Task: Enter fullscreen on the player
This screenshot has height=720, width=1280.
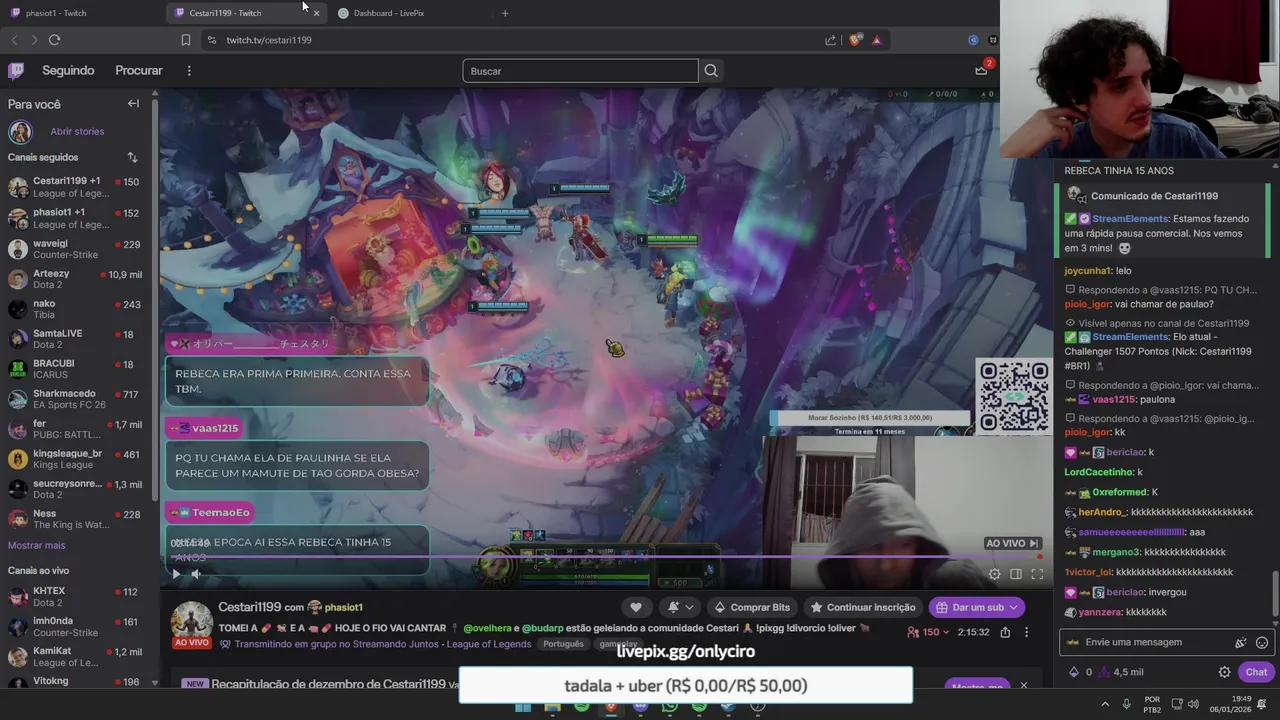Action: click(x=1037, y=574)
